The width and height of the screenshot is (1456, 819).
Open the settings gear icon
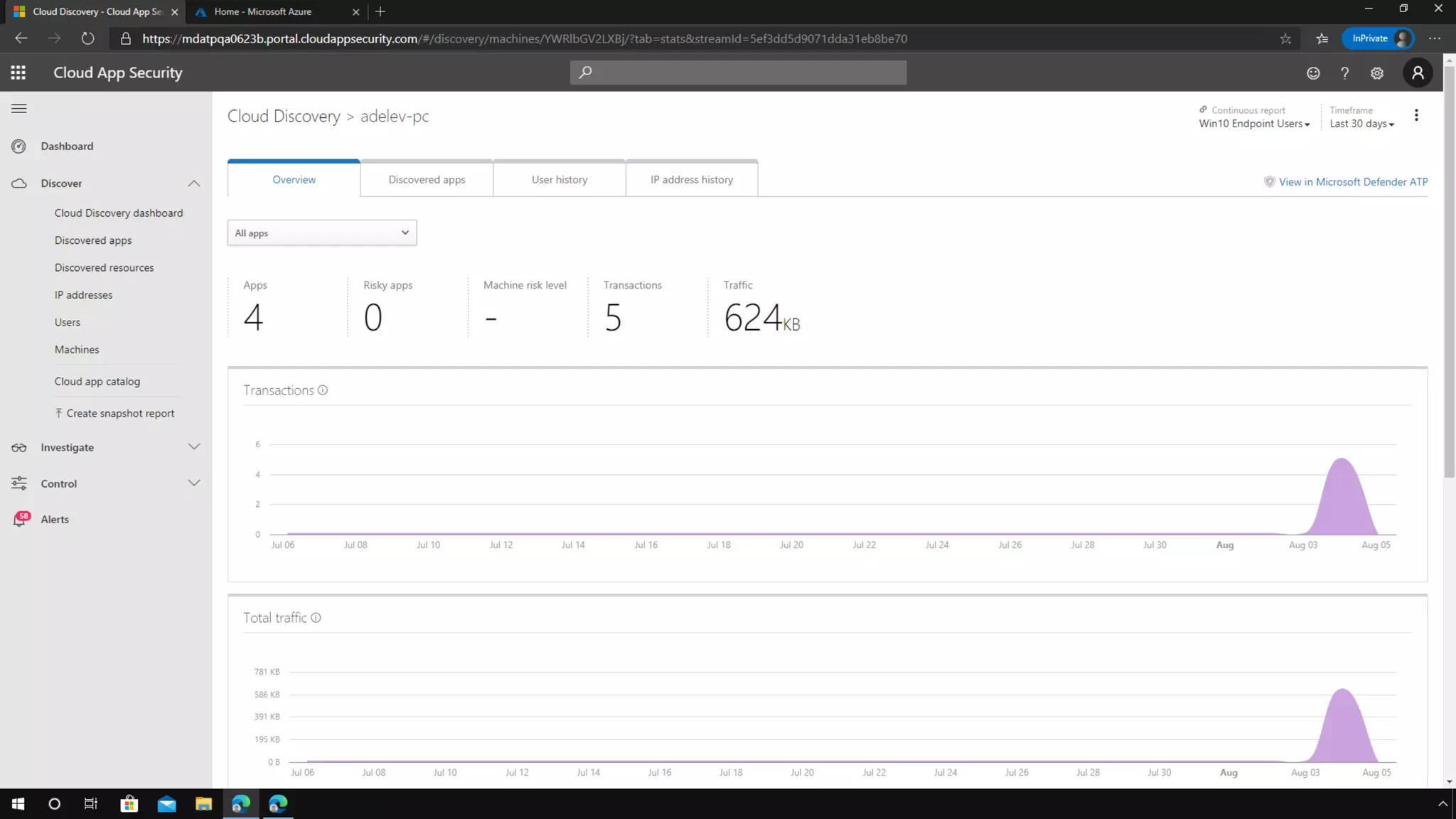[x=1377, y=73]
